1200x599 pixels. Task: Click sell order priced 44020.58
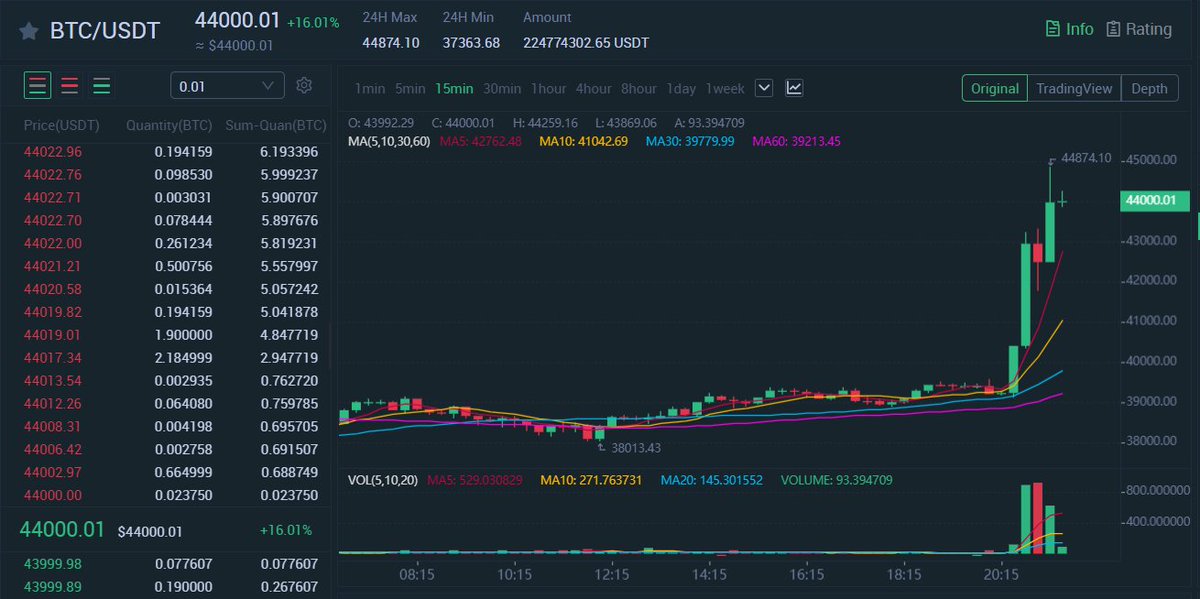click(170, 289)
